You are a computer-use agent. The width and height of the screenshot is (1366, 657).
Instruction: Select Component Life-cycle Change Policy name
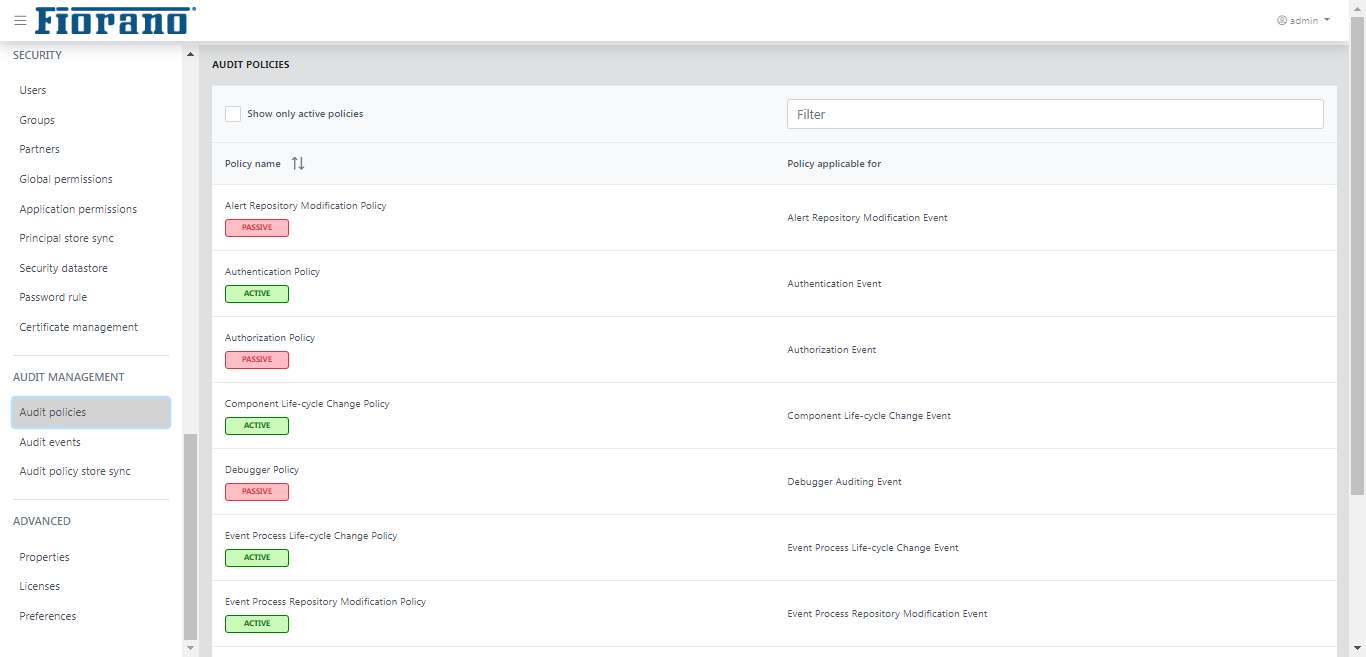307,404
